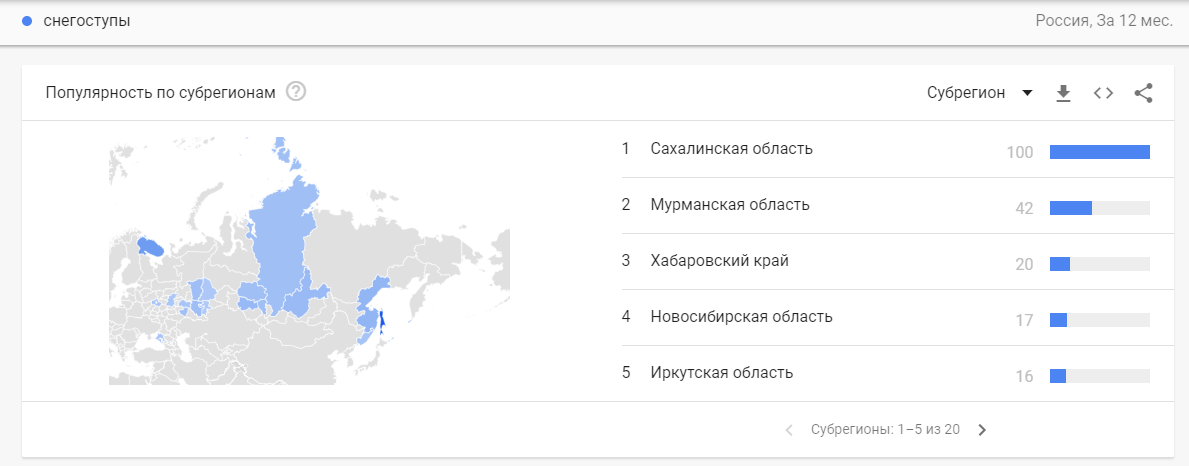Select Мурманская область in the list
The width and height of the screenshot is (1189, 466).
point(729,205)
